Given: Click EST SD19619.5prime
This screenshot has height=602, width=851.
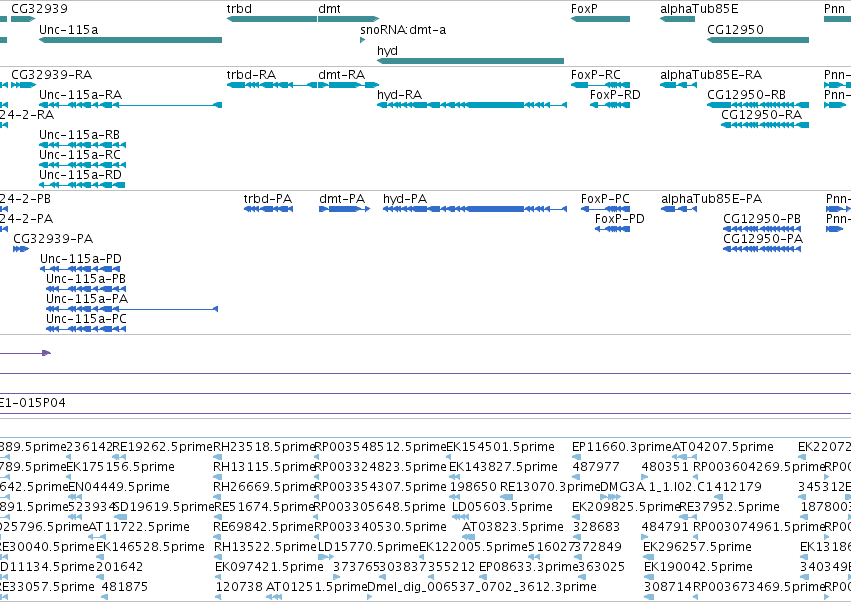Looking at the screenshot, I should tap(164, 507).
